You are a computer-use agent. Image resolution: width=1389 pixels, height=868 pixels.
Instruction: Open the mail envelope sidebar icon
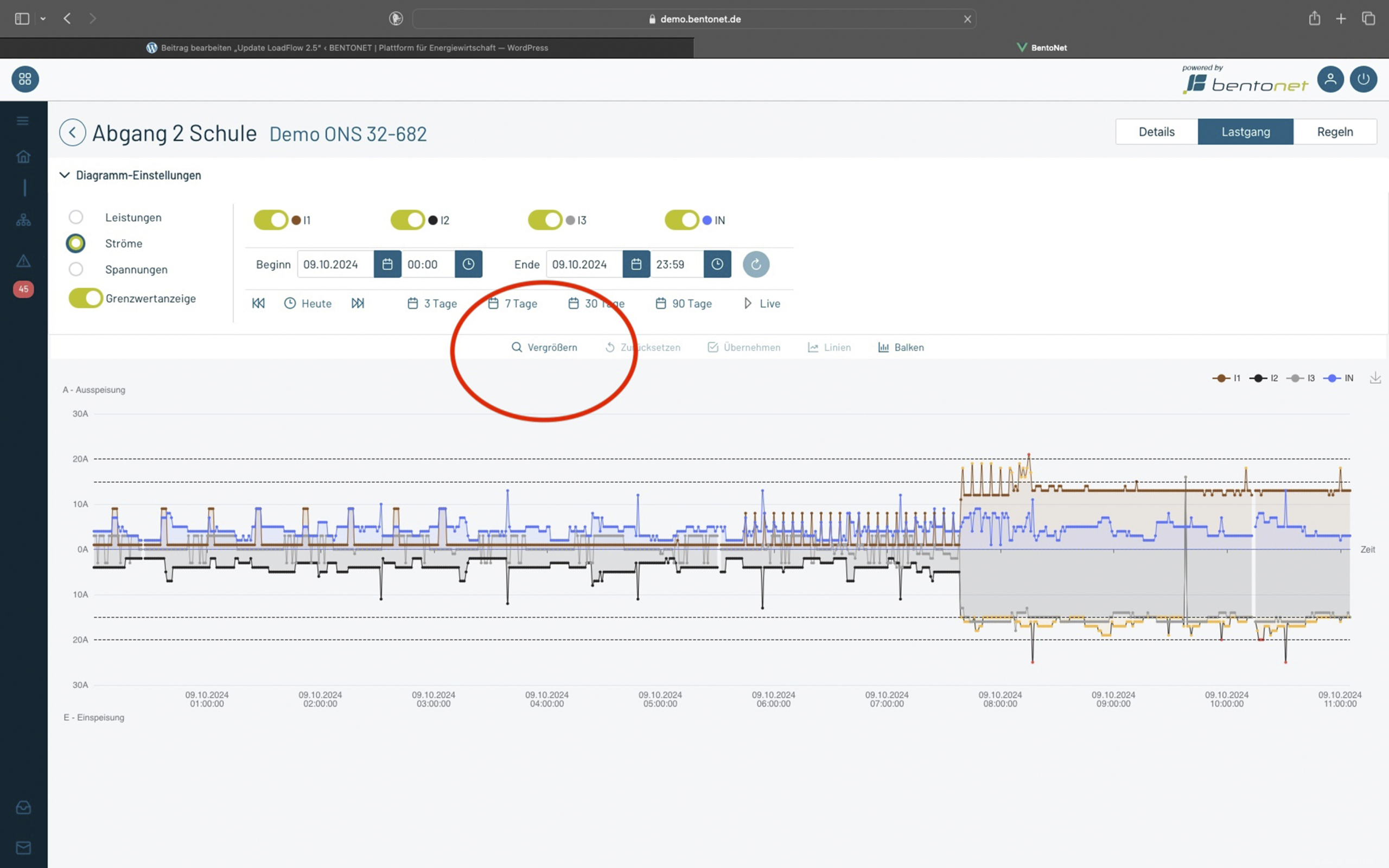point(23,847)
